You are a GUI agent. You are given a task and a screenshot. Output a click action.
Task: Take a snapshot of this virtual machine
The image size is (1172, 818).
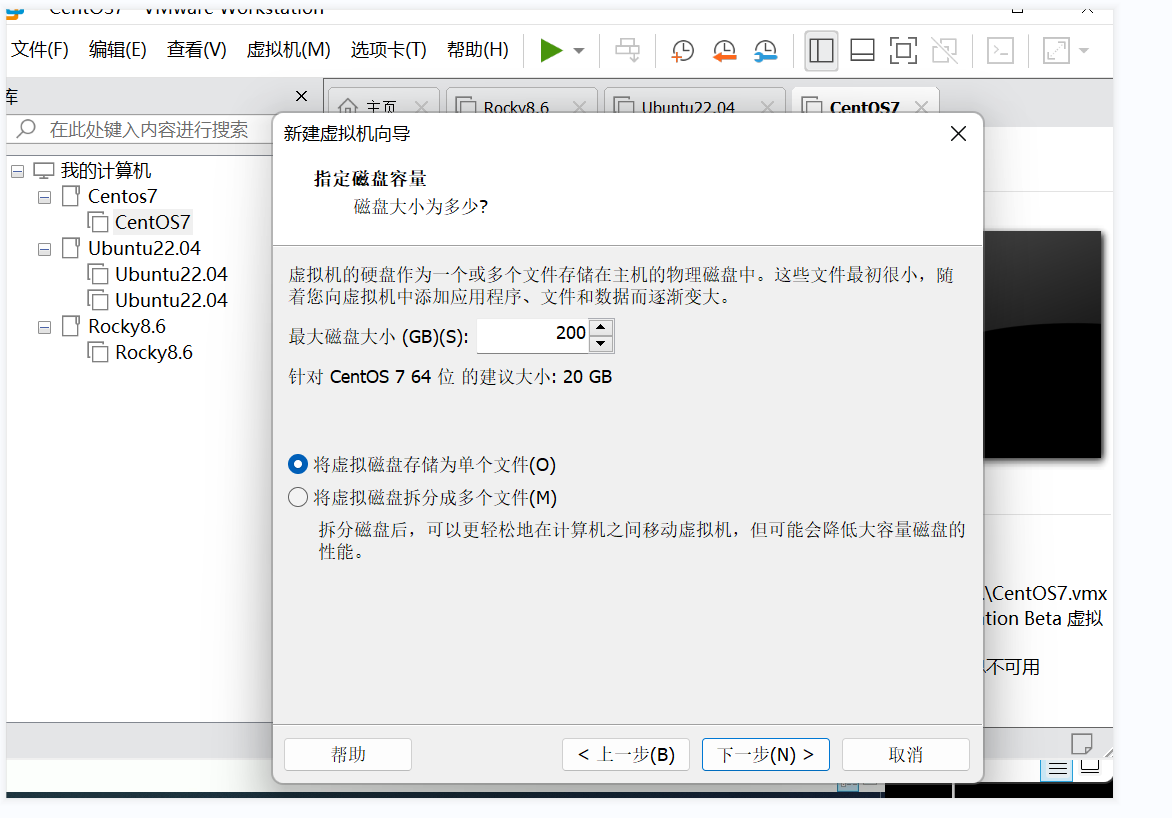click(x=682, y=50)
